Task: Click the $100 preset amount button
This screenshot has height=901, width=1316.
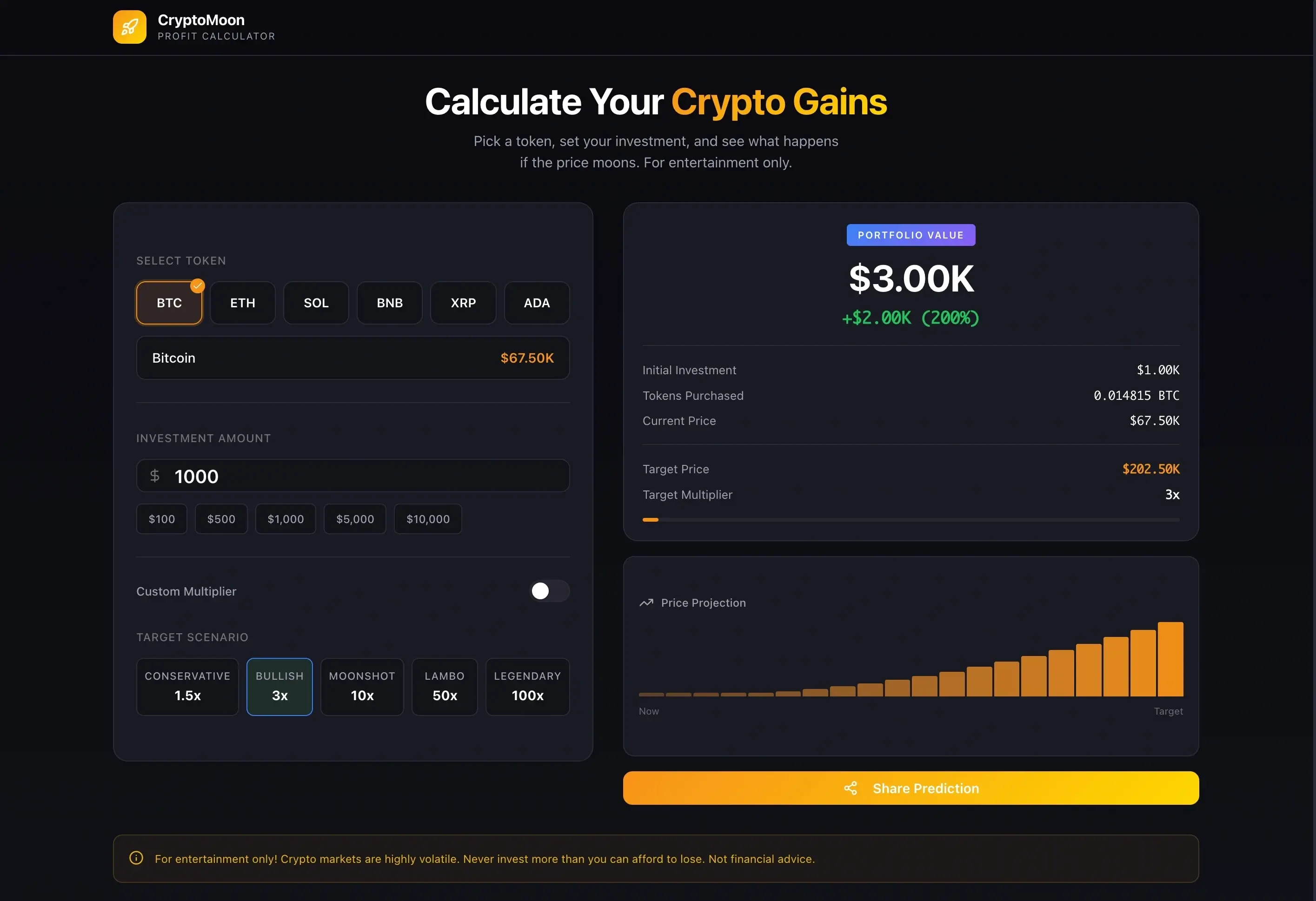Action: click(162, 519)
